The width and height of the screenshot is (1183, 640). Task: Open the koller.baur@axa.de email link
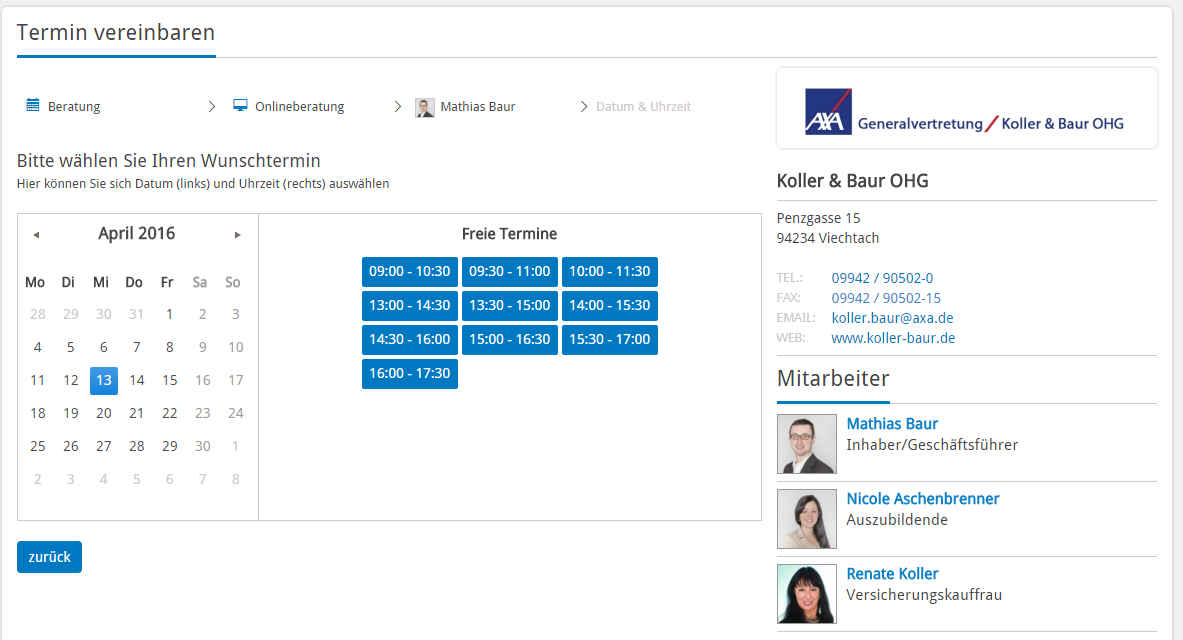892,318
